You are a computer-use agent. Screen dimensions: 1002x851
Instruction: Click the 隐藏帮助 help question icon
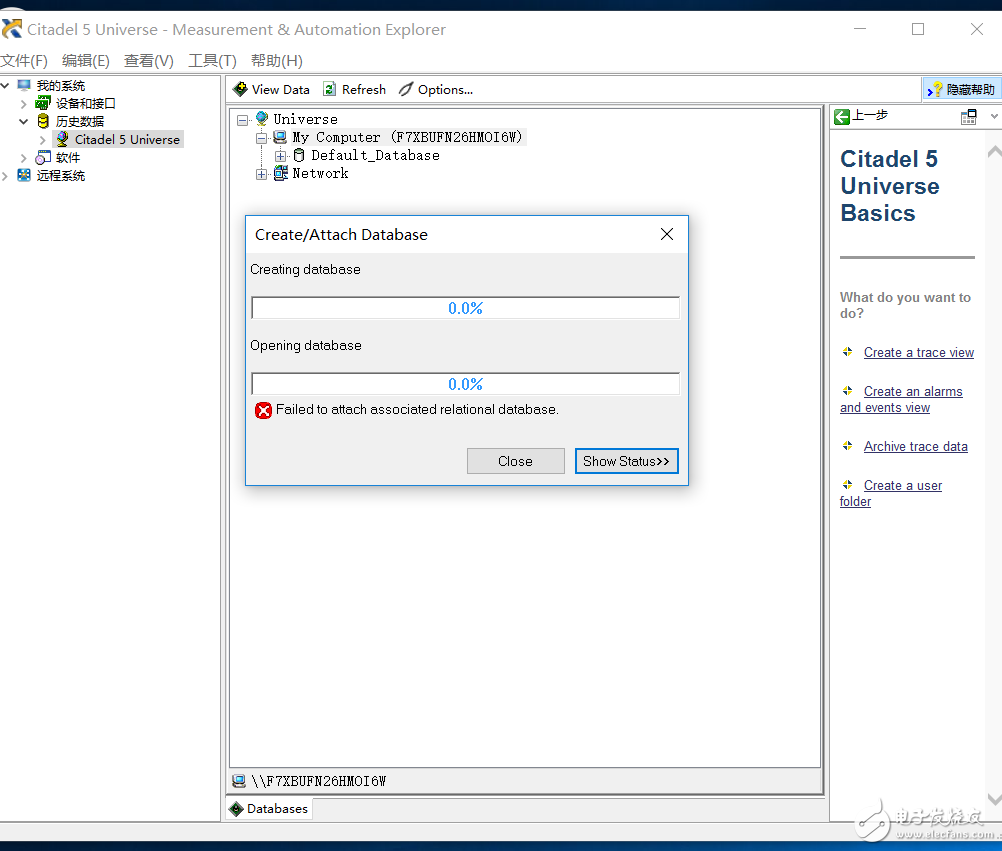pyautogui.click(x=936, y=89)
